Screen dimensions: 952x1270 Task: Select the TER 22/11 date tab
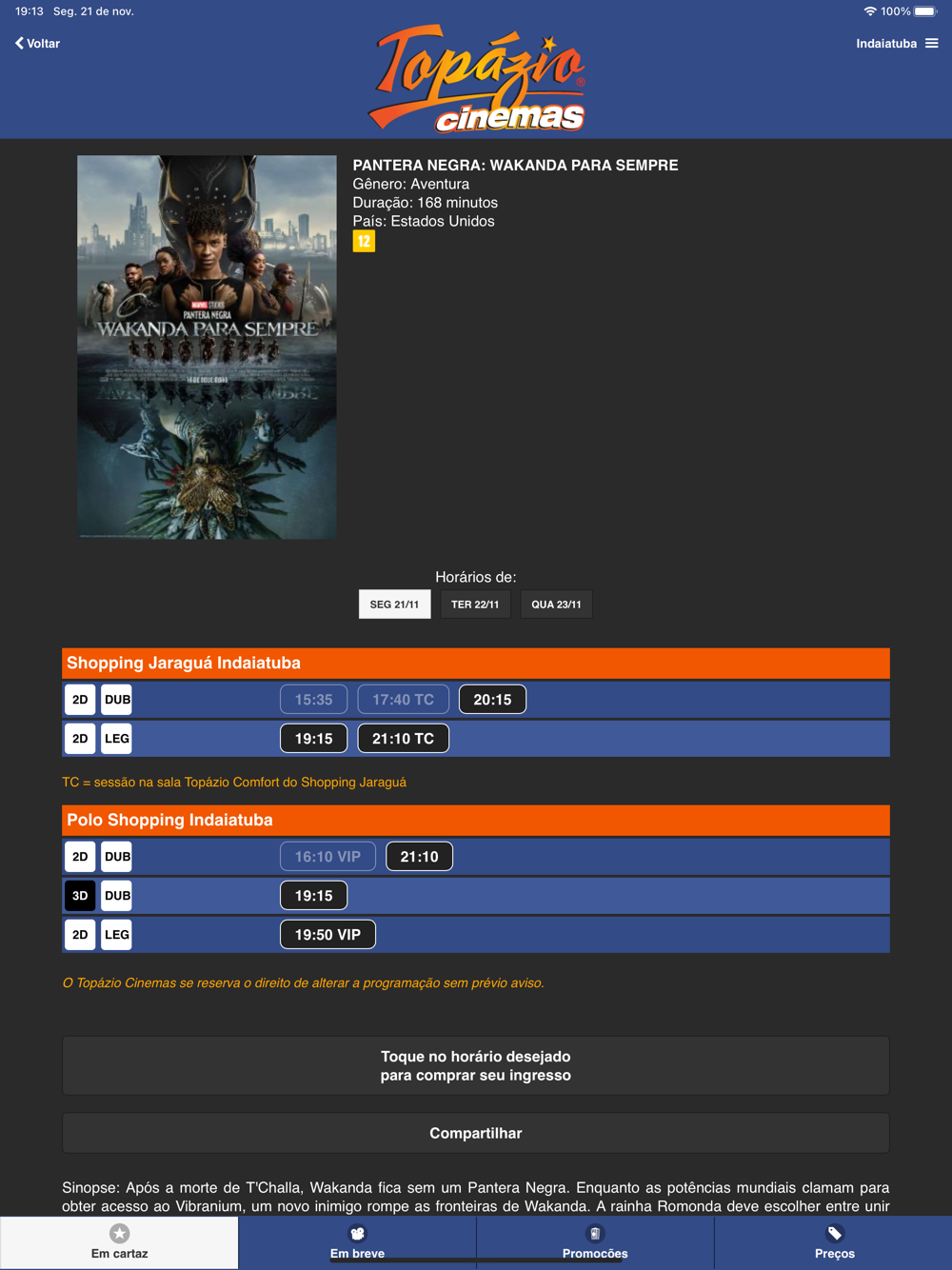click(x=475, y=605)
